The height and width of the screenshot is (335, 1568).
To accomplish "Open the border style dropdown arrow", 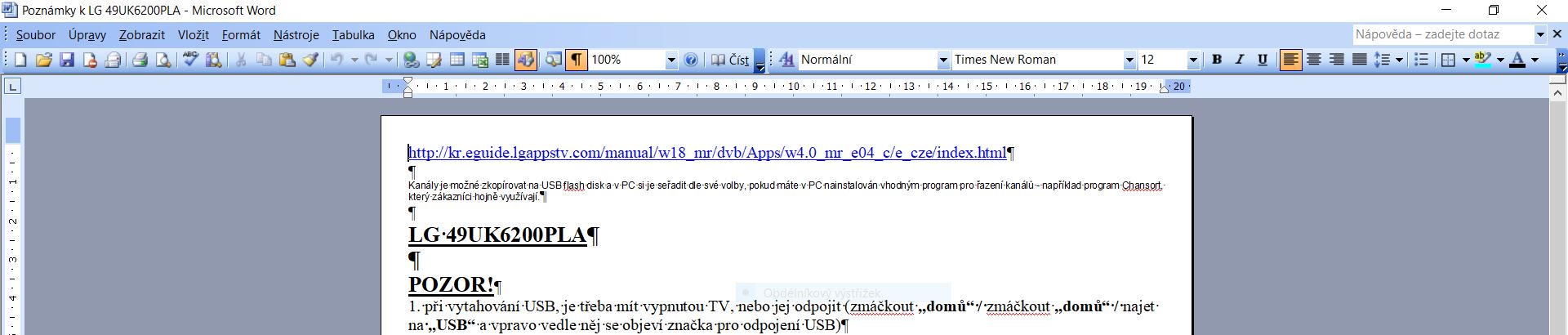I will click(x=1466, y=60).
